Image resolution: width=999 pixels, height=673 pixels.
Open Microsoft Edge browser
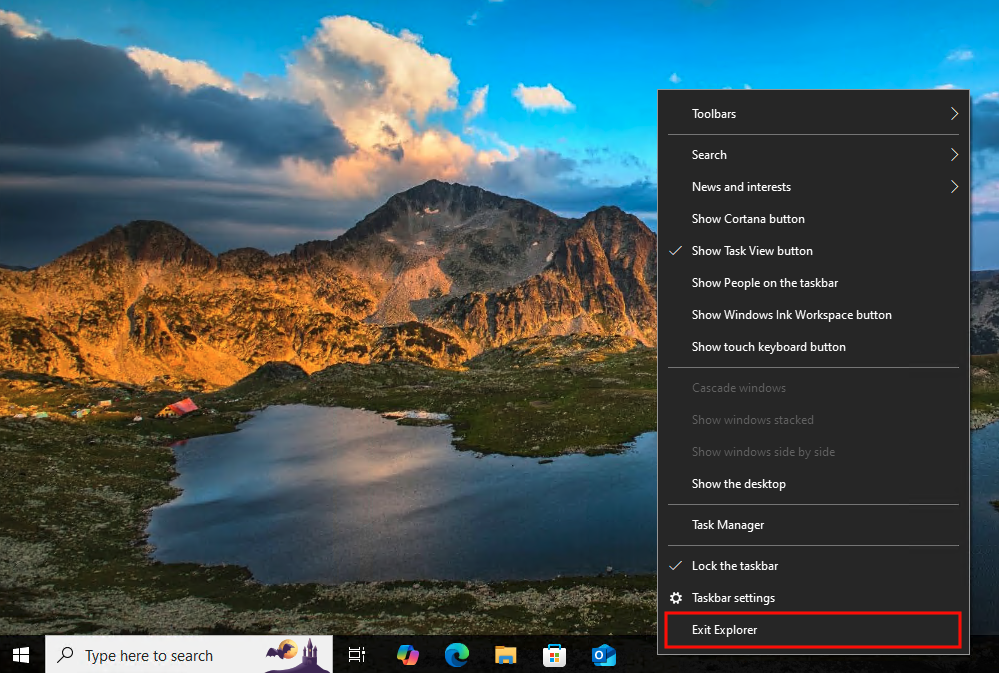coord(456,655)
